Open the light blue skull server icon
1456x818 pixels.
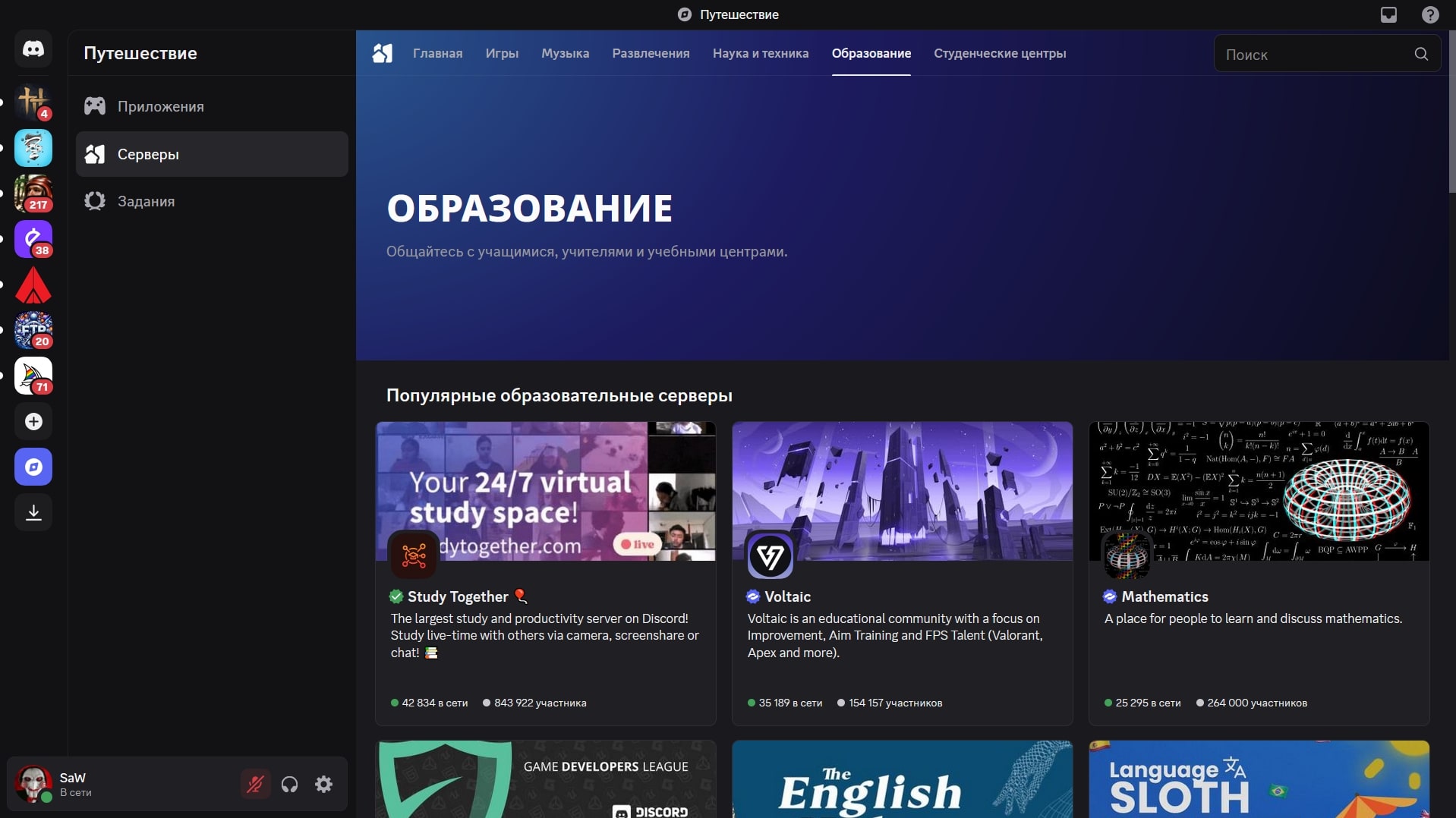(33, 148)
